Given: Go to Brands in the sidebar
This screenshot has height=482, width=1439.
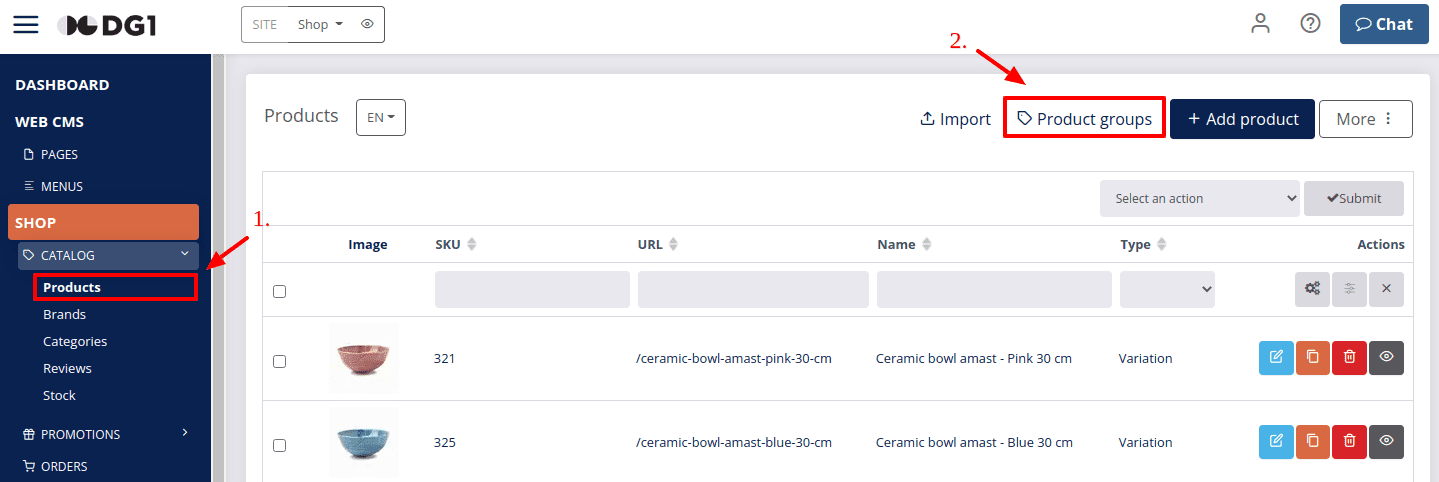Looking at the screenshot, I should point(64,314).
